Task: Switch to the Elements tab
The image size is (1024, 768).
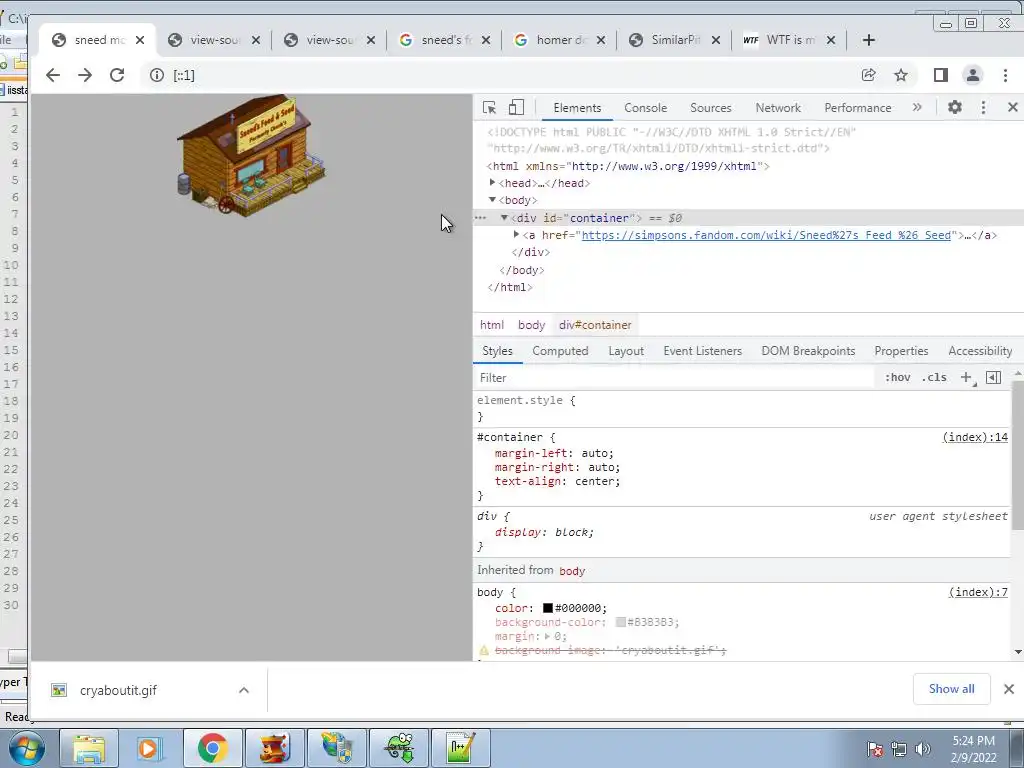Action: coord(577,108)
